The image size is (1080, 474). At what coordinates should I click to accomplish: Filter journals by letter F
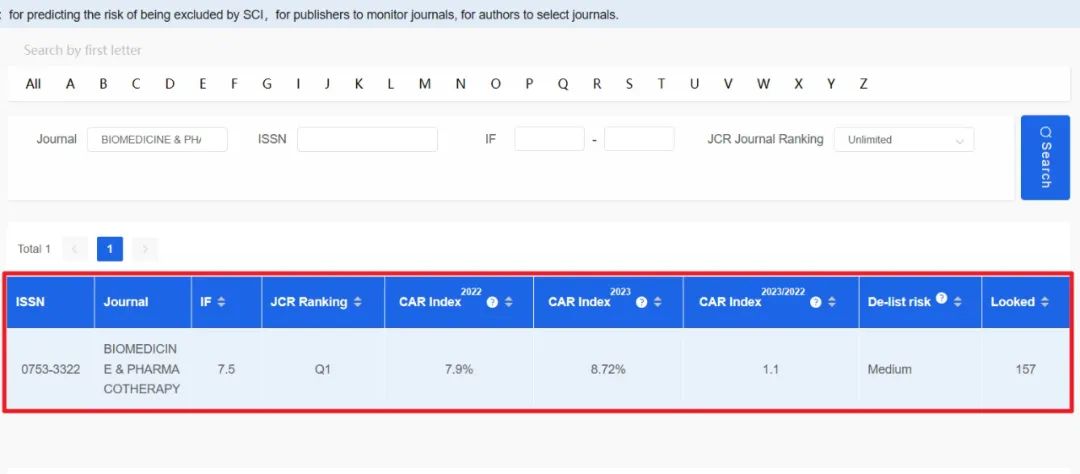click(x=234, y=84)
